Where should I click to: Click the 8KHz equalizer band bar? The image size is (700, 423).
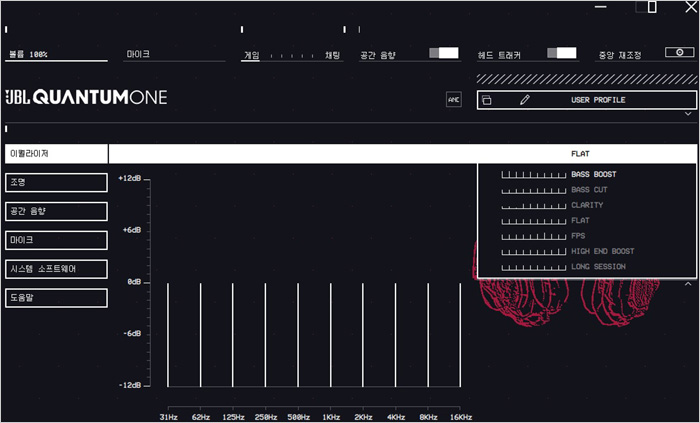coord(428,335)
